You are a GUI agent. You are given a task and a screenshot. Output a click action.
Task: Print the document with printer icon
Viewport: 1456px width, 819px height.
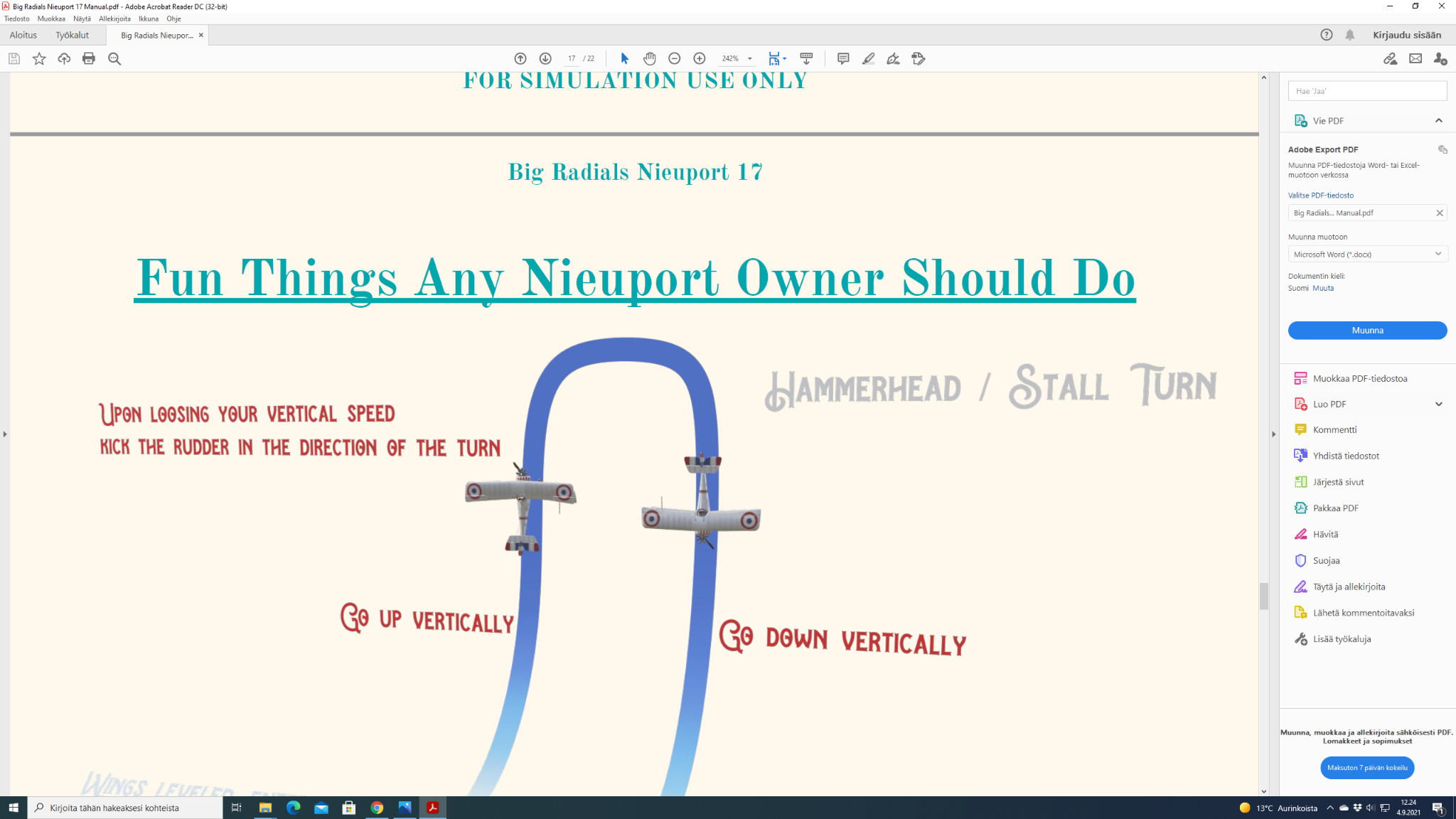pyautogui.click(x=89, y=59)
